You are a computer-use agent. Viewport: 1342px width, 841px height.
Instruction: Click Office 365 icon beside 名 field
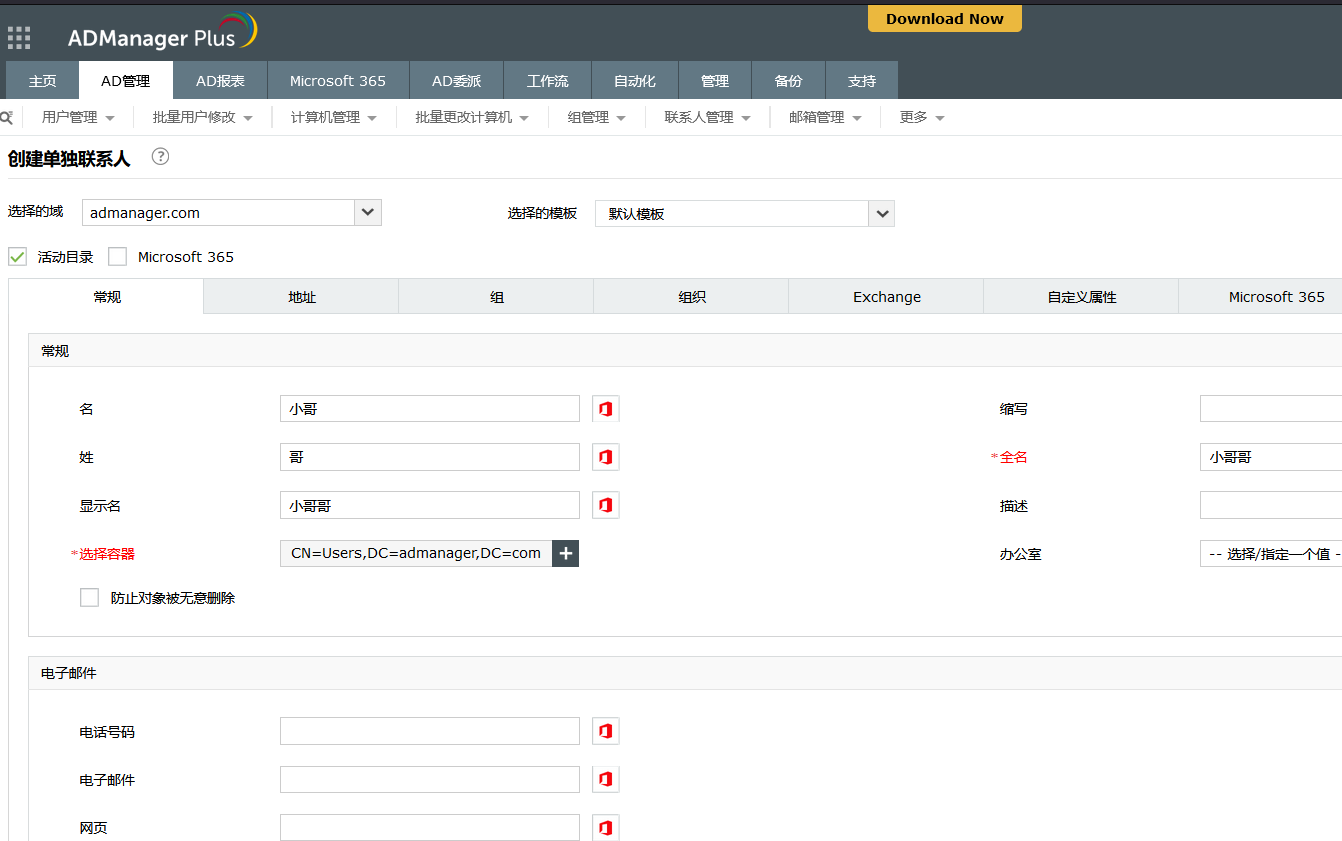coord(605,409)
